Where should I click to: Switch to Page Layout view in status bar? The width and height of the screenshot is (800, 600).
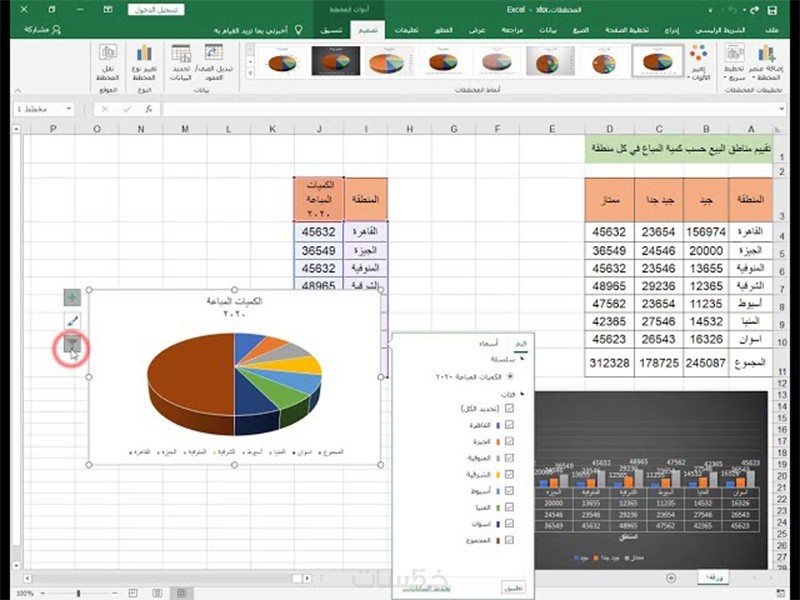pos(158,593)
